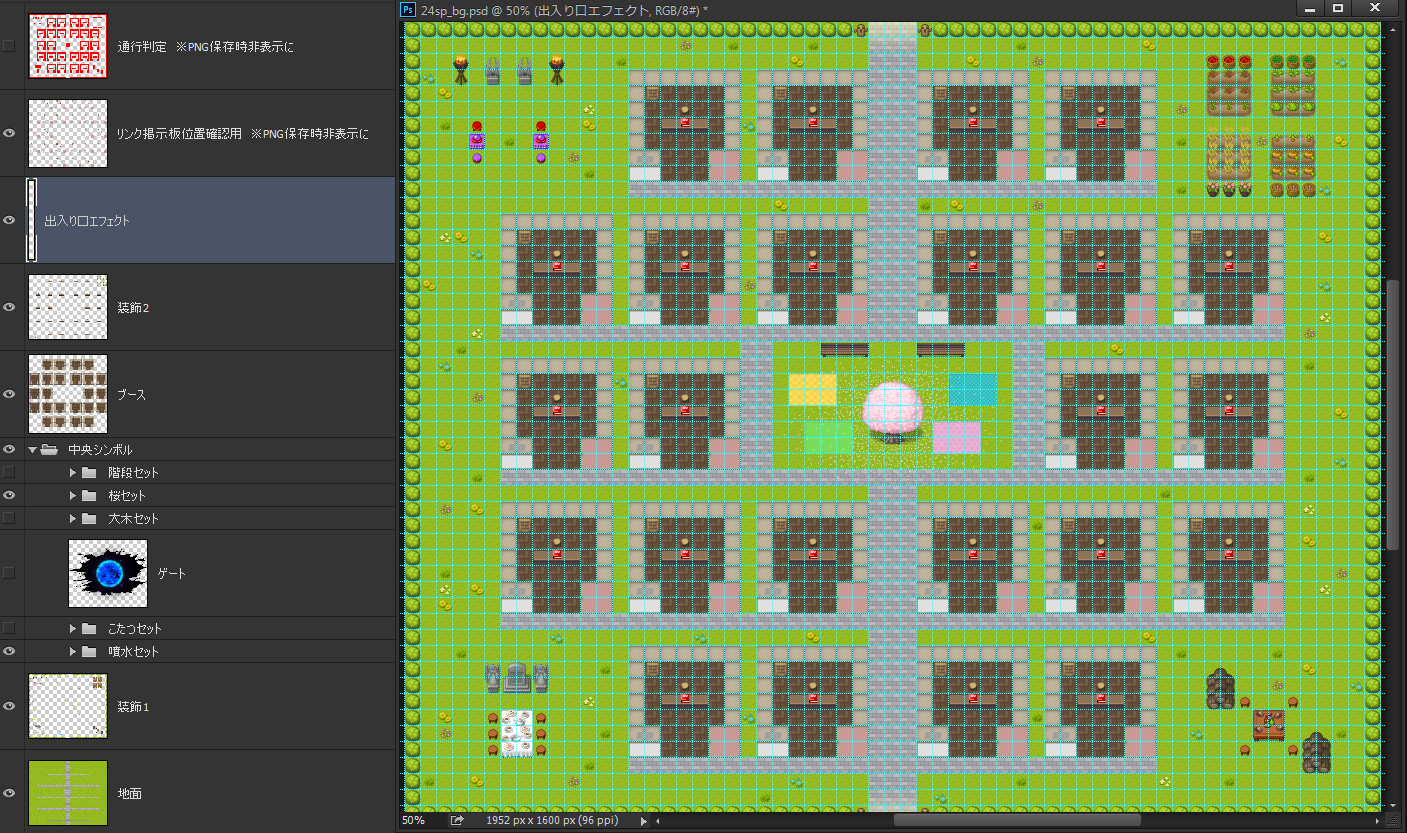Expand the こたつセット group

(73, 628)
